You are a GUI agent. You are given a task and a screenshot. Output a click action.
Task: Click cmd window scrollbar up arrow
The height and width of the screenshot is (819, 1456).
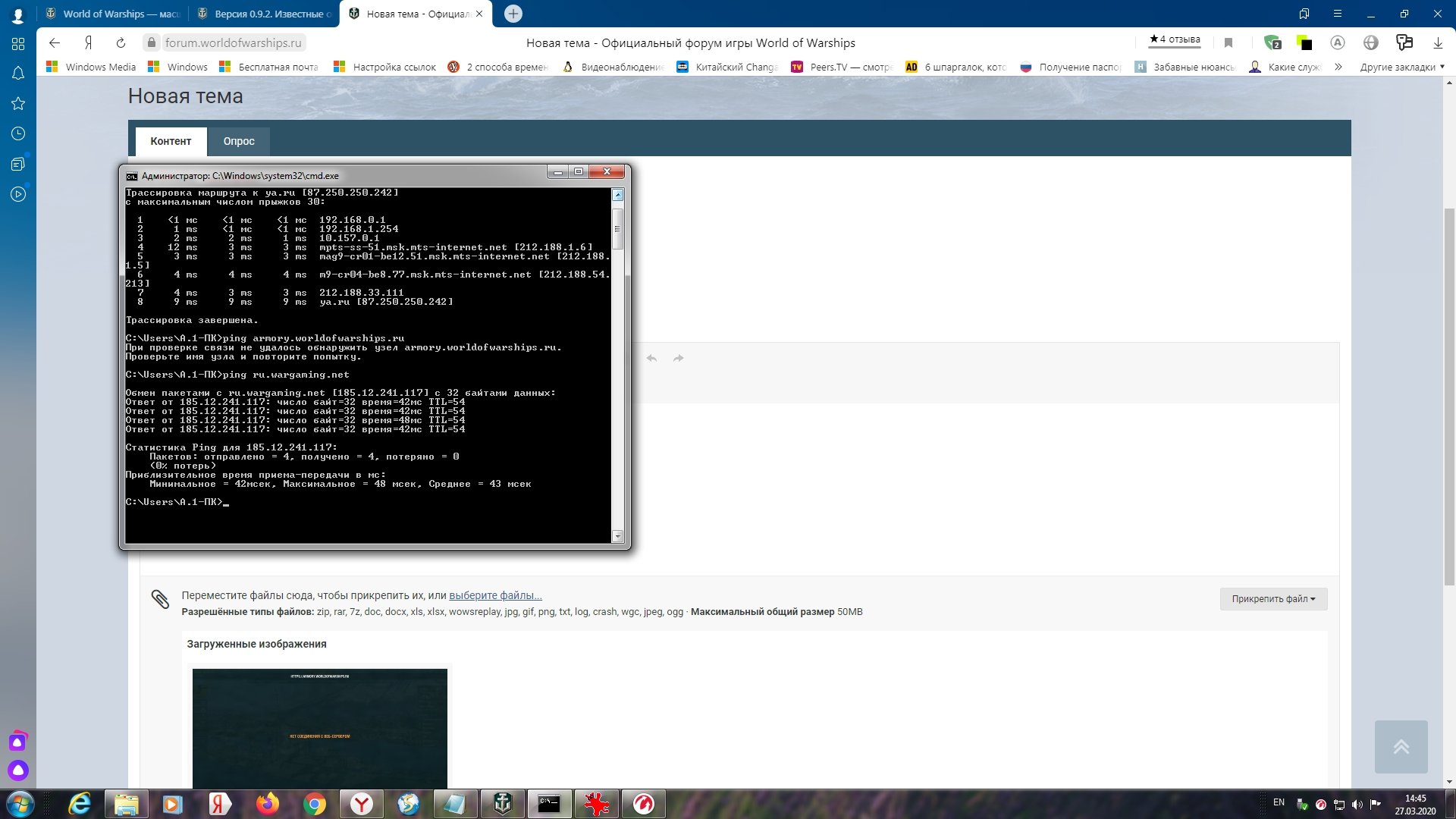[x=617, y=195]
